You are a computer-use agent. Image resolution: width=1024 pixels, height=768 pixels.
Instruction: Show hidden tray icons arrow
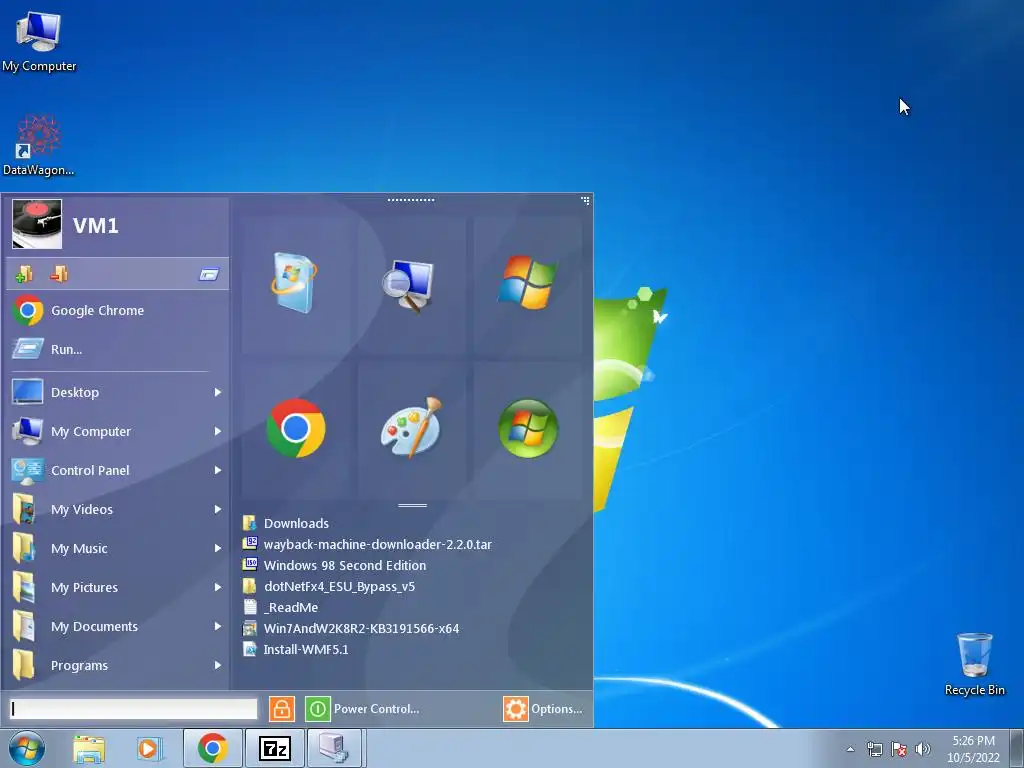click(x=850, y=749)
